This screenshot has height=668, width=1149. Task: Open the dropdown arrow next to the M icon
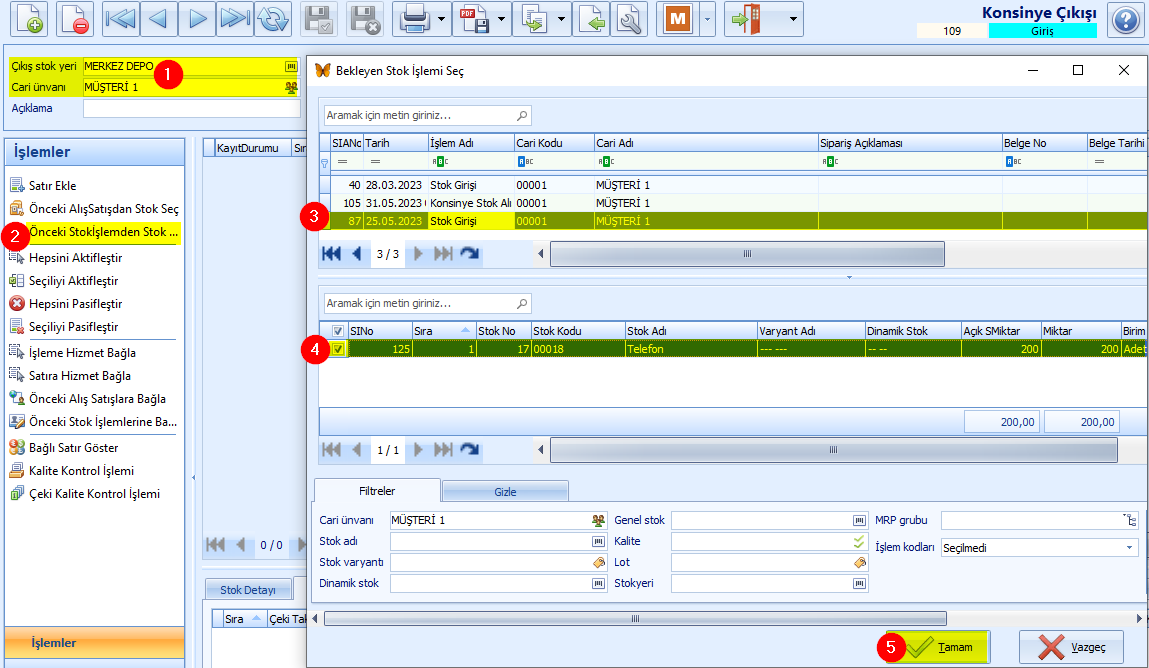click(x=707, y=19)
